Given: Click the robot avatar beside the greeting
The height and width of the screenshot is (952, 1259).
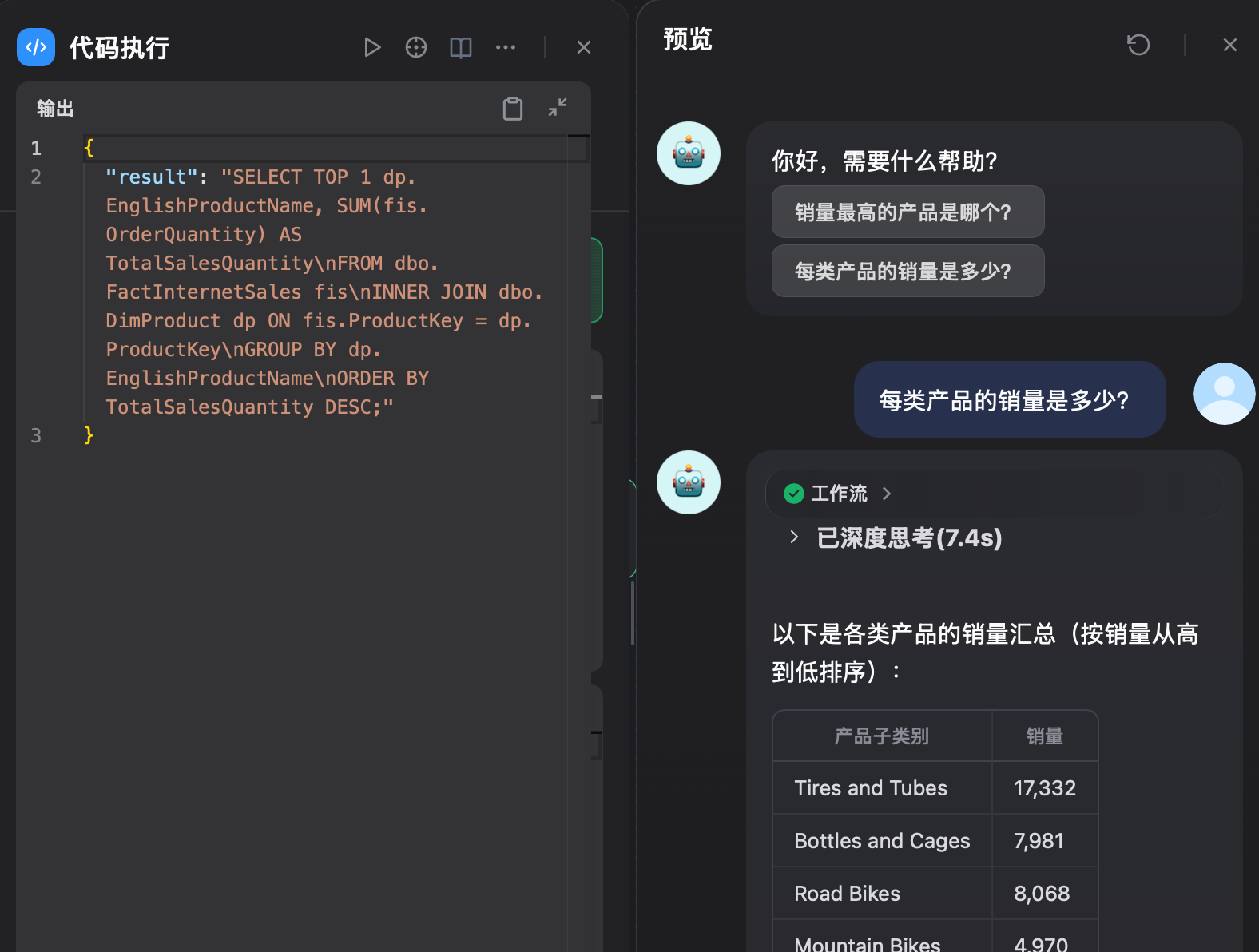Looking at the screenshot, I should tap(689, 153).
